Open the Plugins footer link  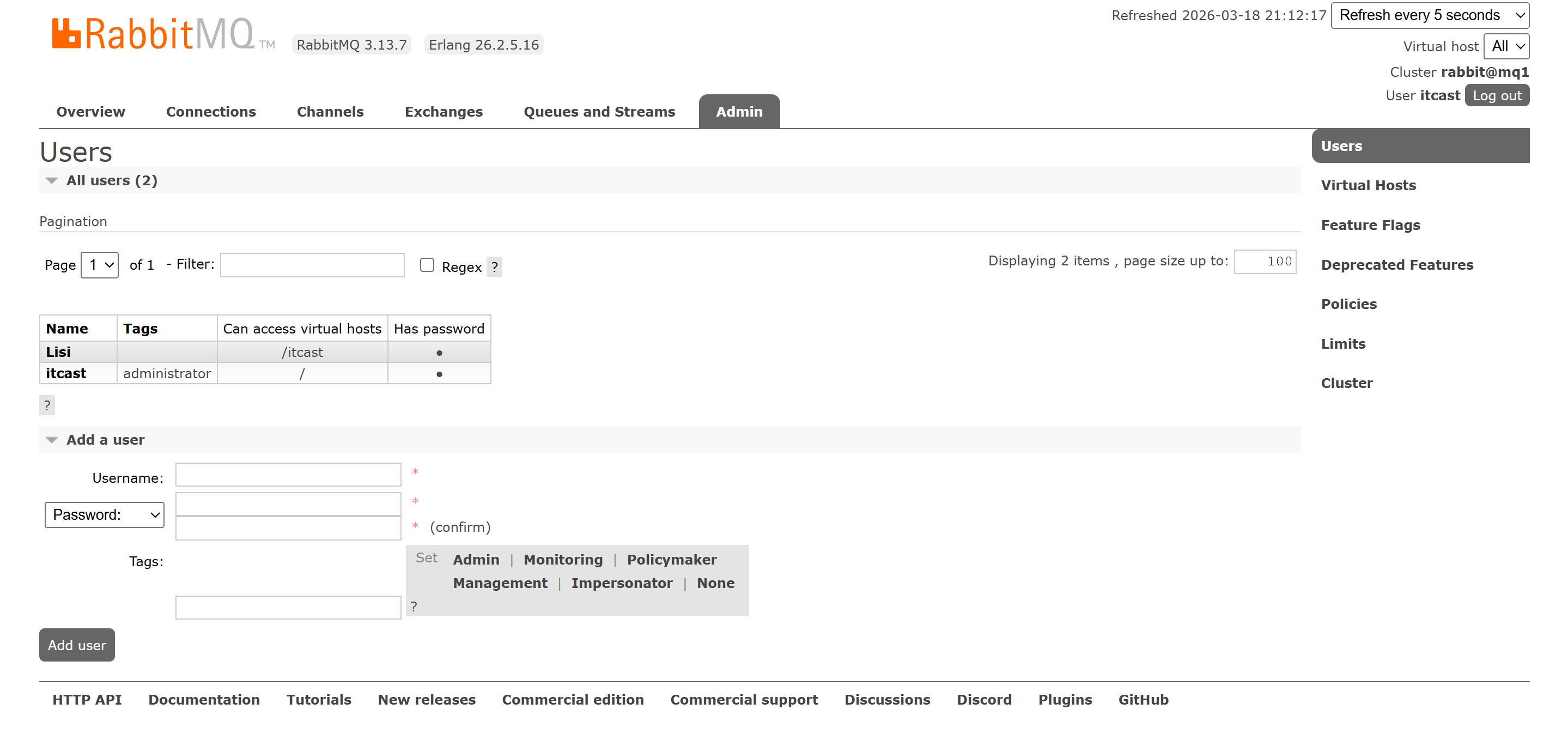(x=1065, y=700)
